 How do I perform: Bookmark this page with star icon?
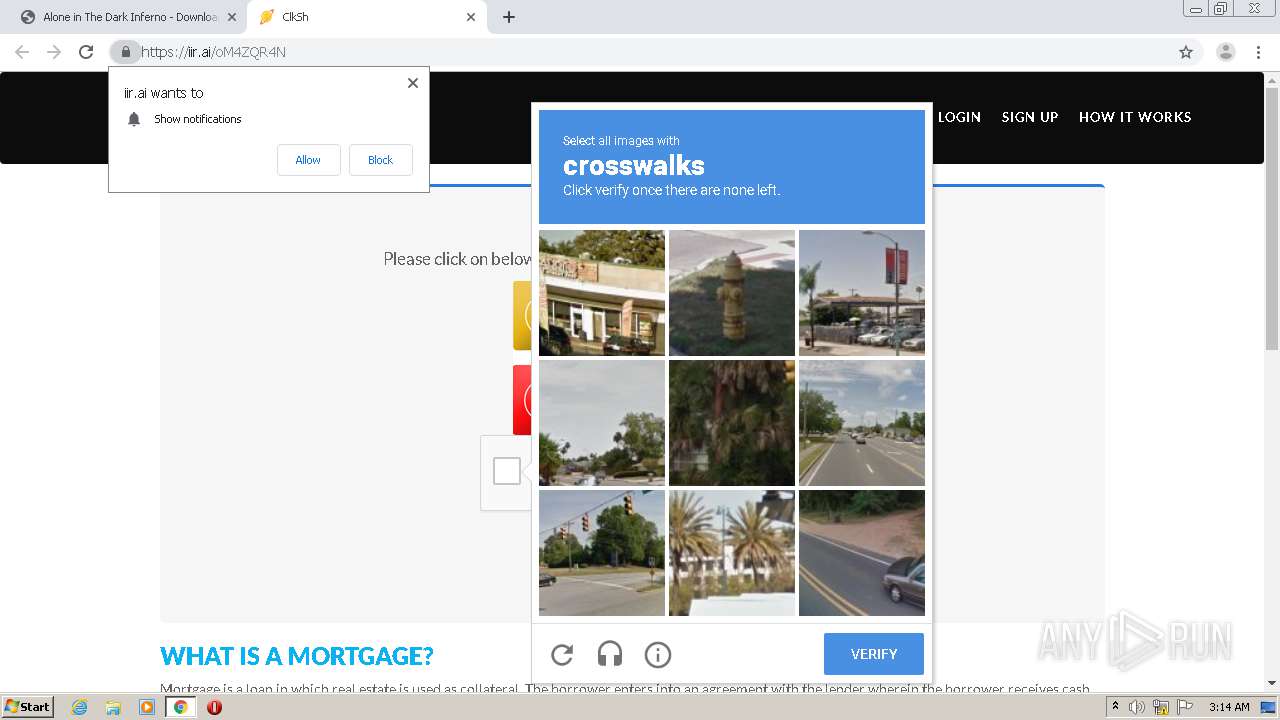[1186, 52]
